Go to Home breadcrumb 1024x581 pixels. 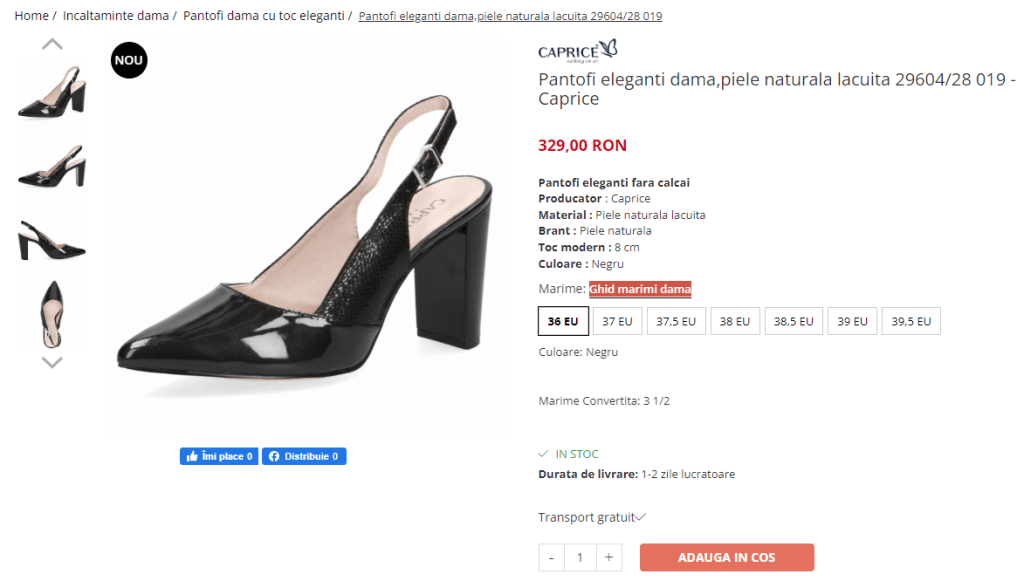coord(31,16)
